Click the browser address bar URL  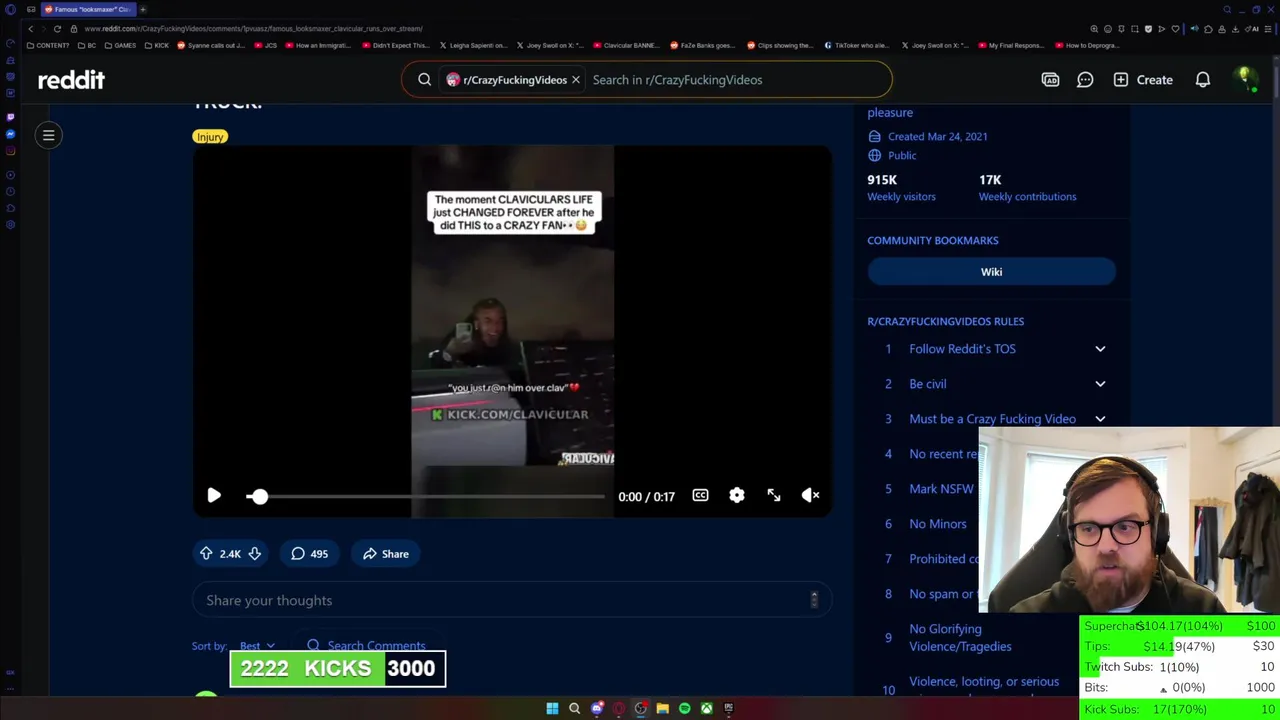(x=253, y=28)
